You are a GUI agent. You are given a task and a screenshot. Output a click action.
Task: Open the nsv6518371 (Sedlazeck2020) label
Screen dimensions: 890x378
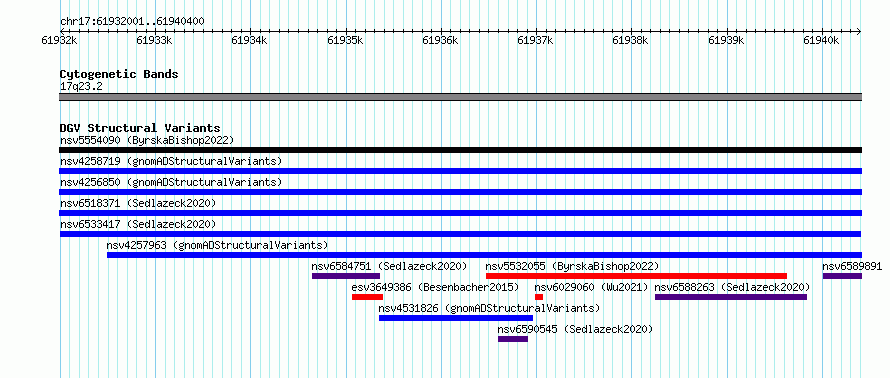(138, 203)
